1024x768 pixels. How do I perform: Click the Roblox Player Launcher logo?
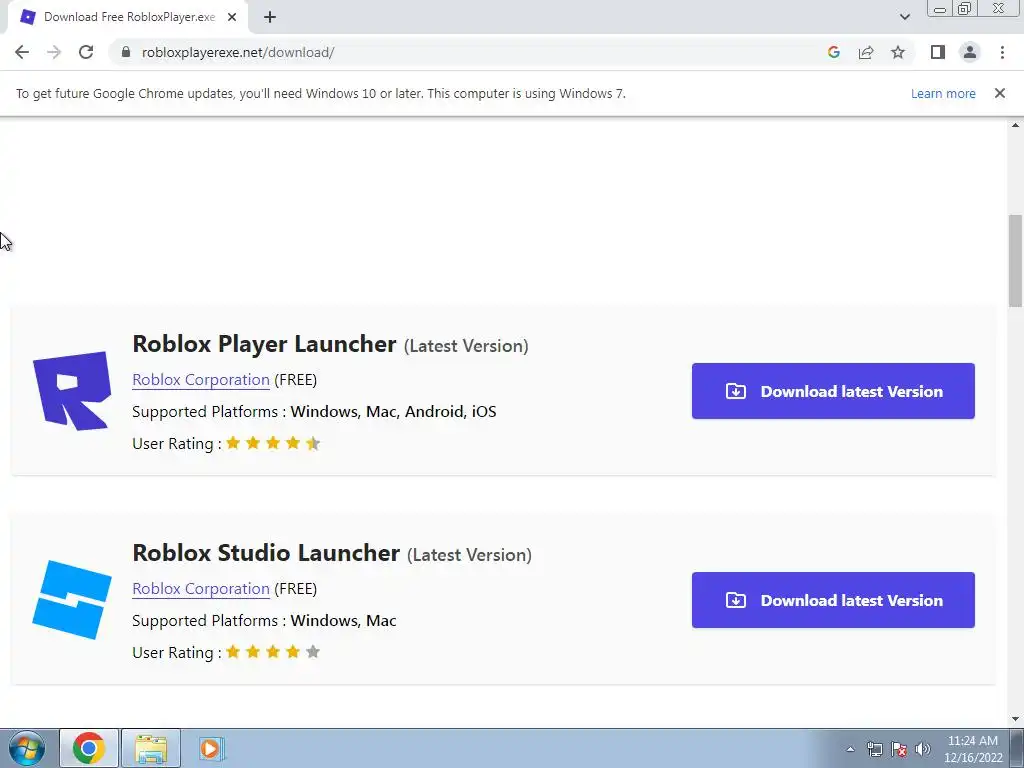(72, 391)
